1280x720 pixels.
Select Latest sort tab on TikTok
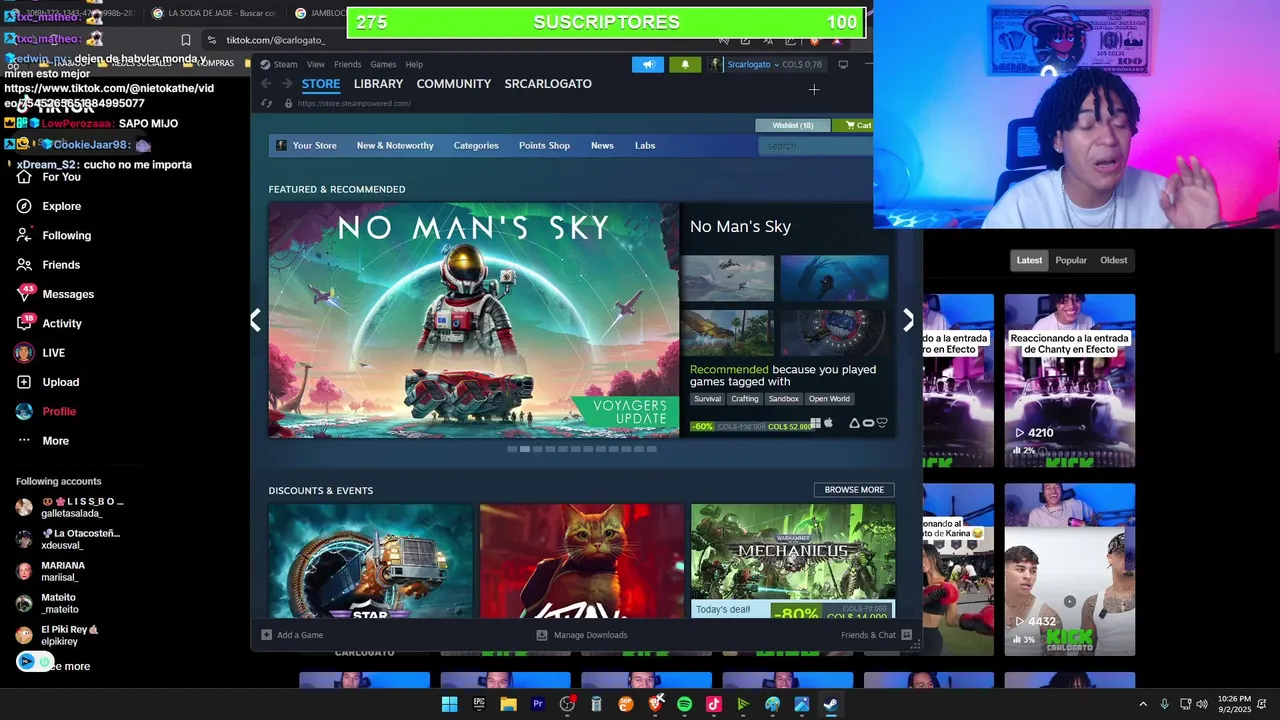click(x=1029, y=260)
